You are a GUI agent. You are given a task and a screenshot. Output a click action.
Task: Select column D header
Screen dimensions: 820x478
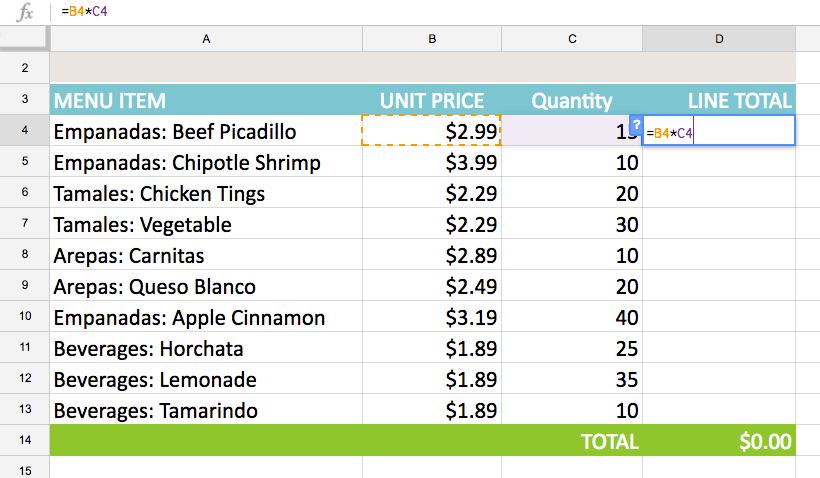click(719, 39)
